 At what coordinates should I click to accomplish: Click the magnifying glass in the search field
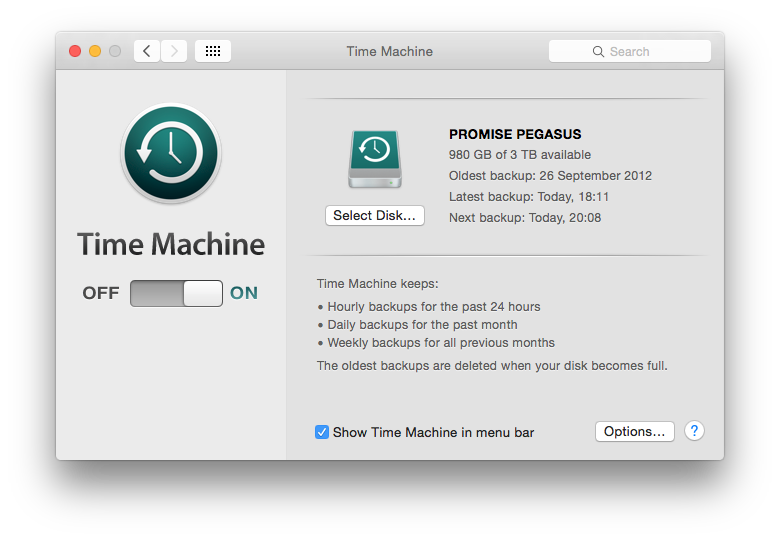tap(598, 51)
